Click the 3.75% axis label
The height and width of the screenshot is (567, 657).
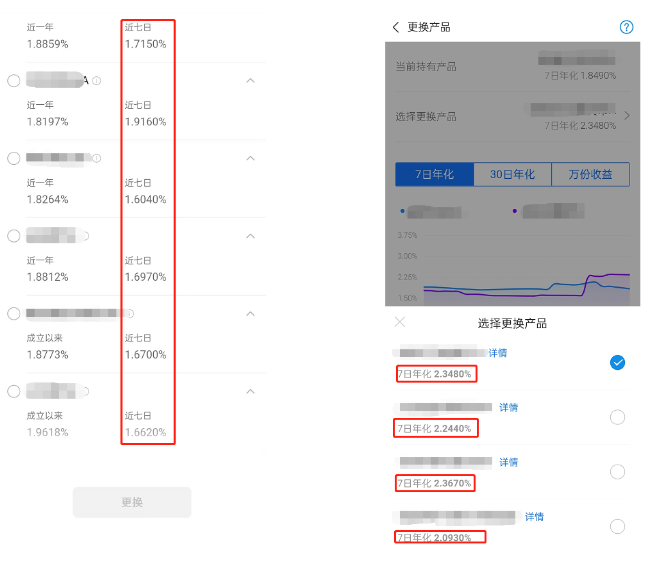(x=407, y=235)
